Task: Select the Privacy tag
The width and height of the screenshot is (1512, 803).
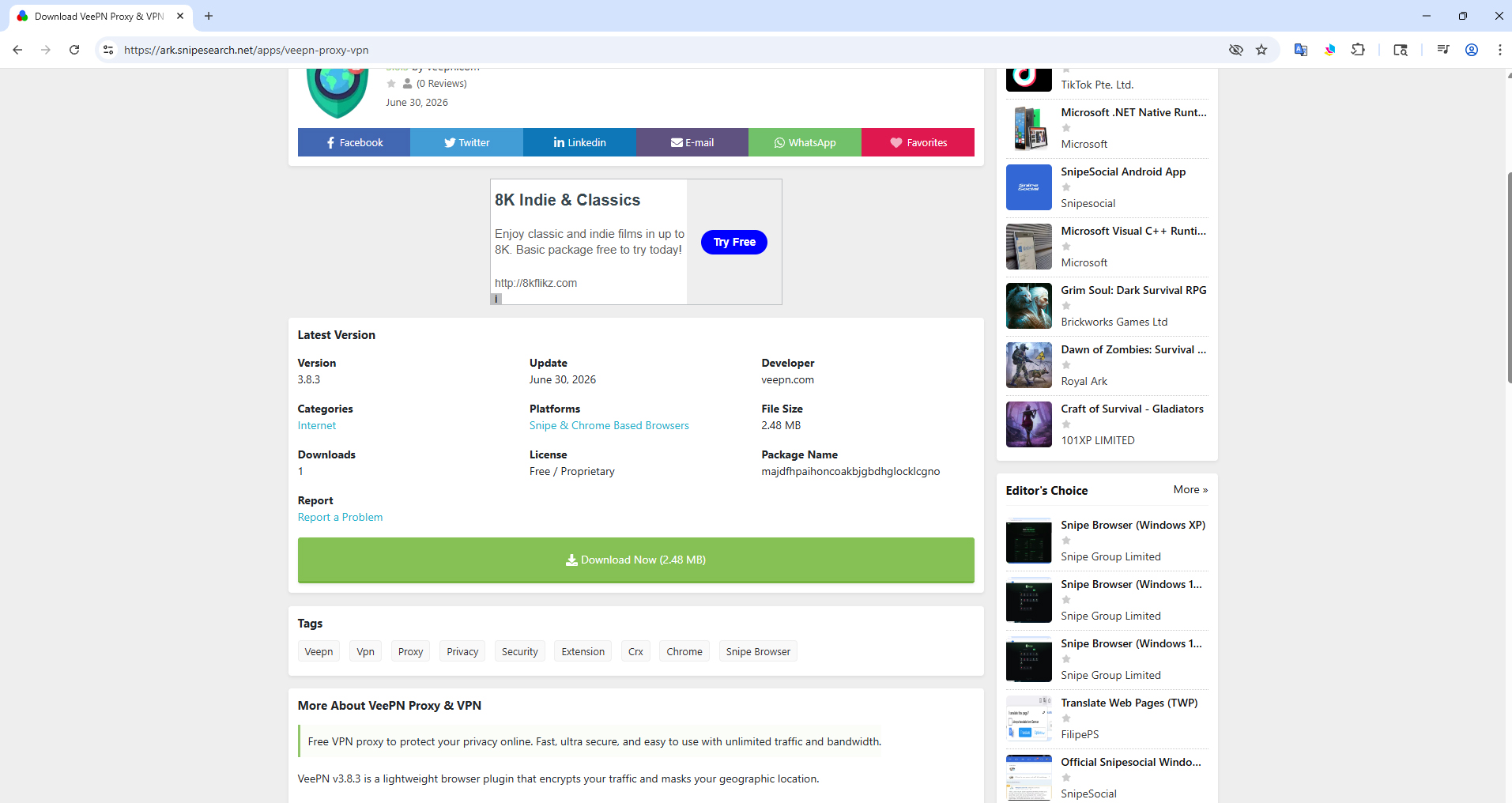Action: click(462, 651)
